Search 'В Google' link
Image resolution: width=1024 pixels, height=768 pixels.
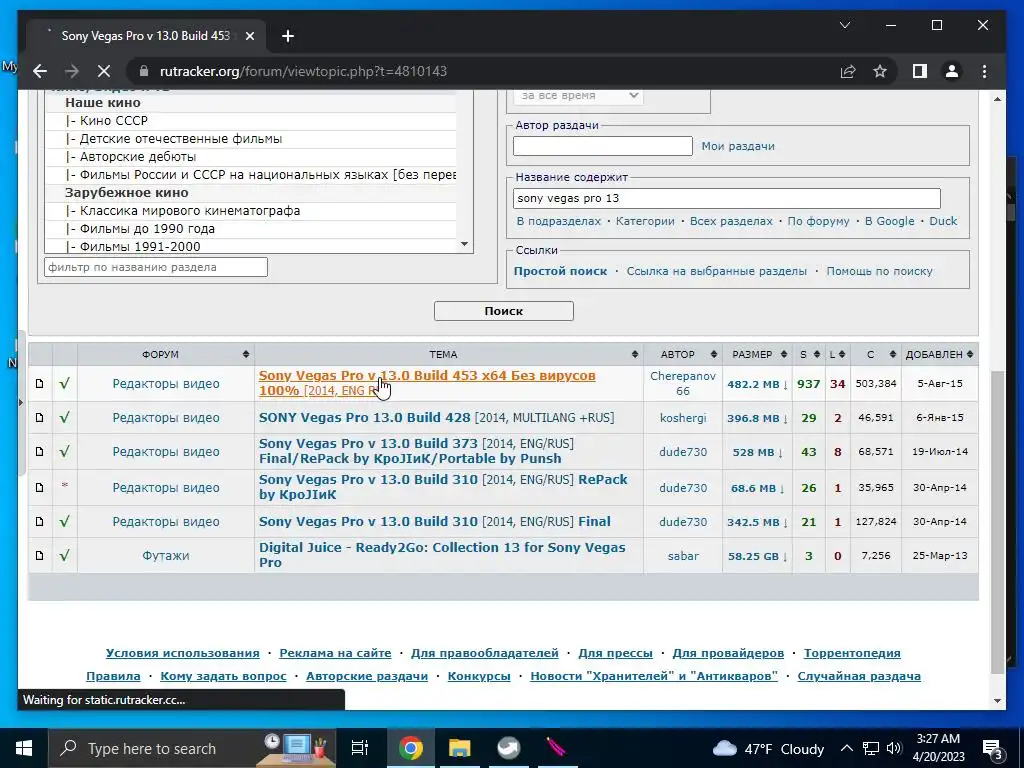[x=889, y=221]
